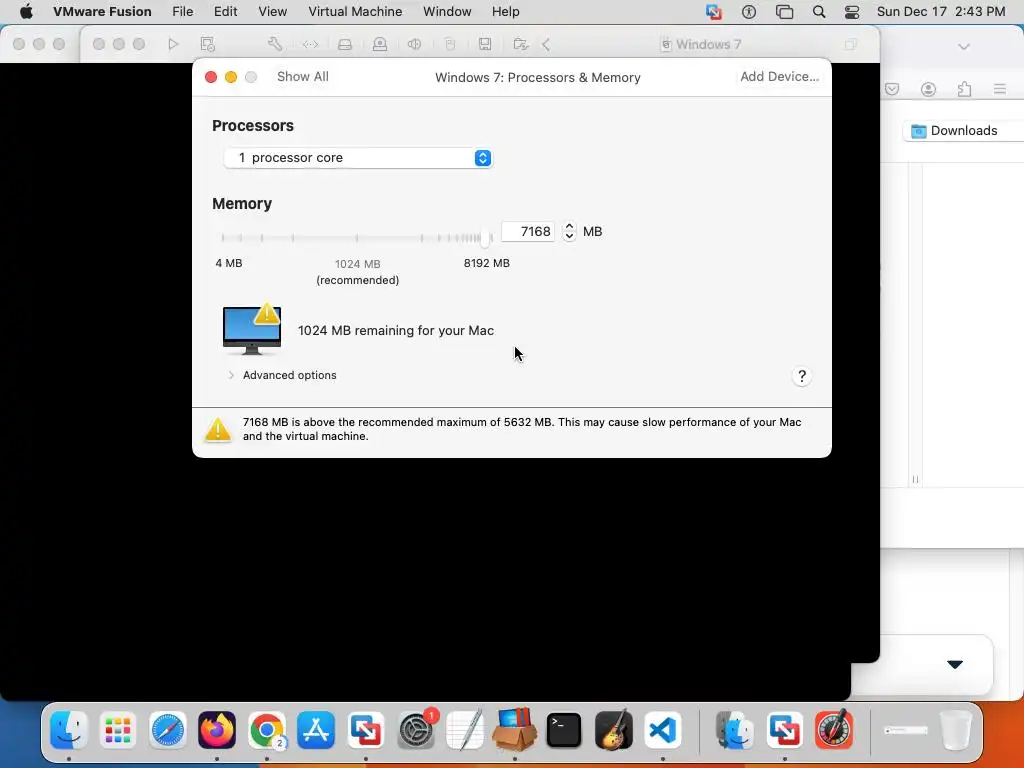This screenshot has height=768, width=1024.
Task: Launch Firefox from the Dock
Action: coord(217,730)
